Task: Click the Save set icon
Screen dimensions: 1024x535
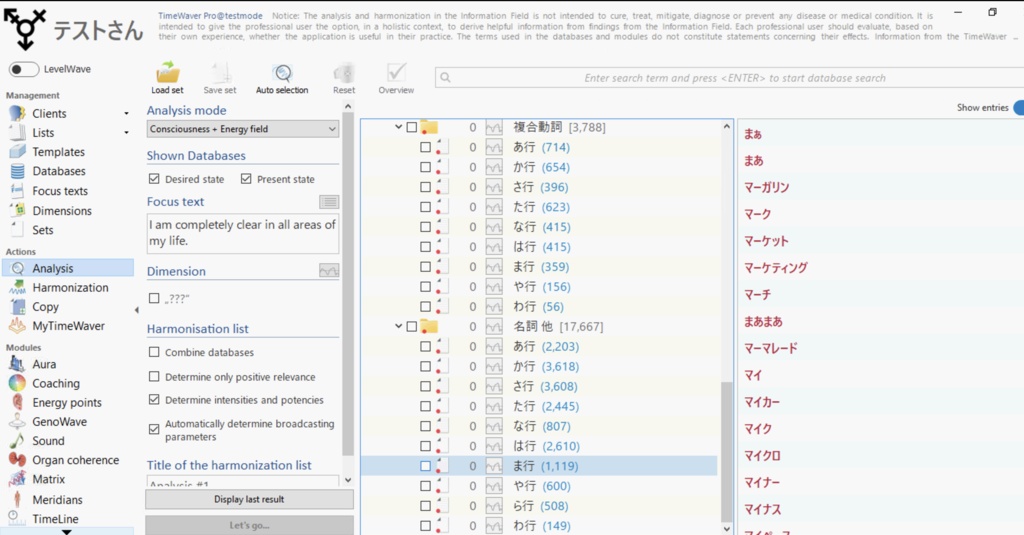Action: tap(220, 72)
